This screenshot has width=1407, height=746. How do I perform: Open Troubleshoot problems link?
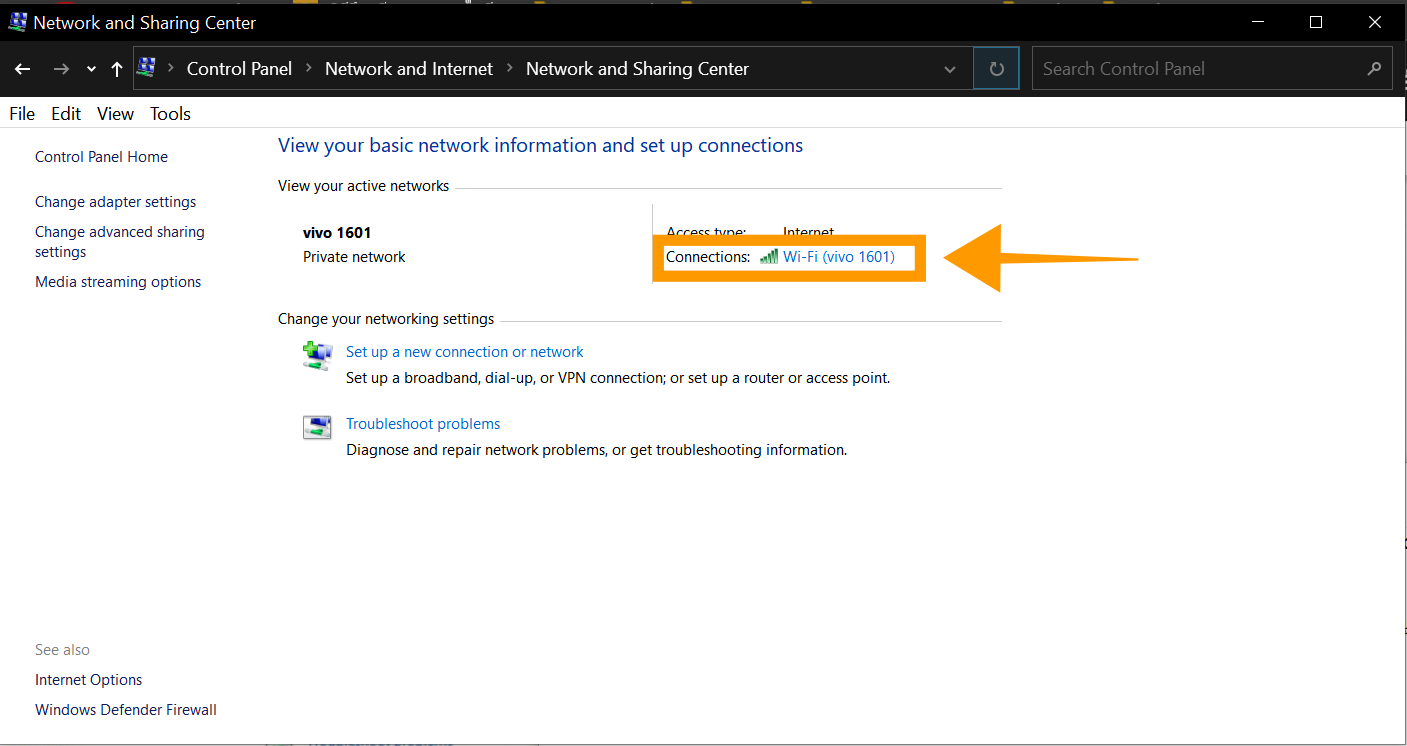[x=422, y=424]
